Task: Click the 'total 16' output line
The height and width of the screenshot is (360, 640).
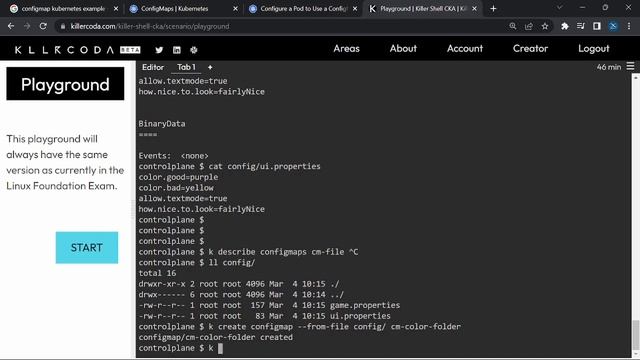Action: point(157,273)
